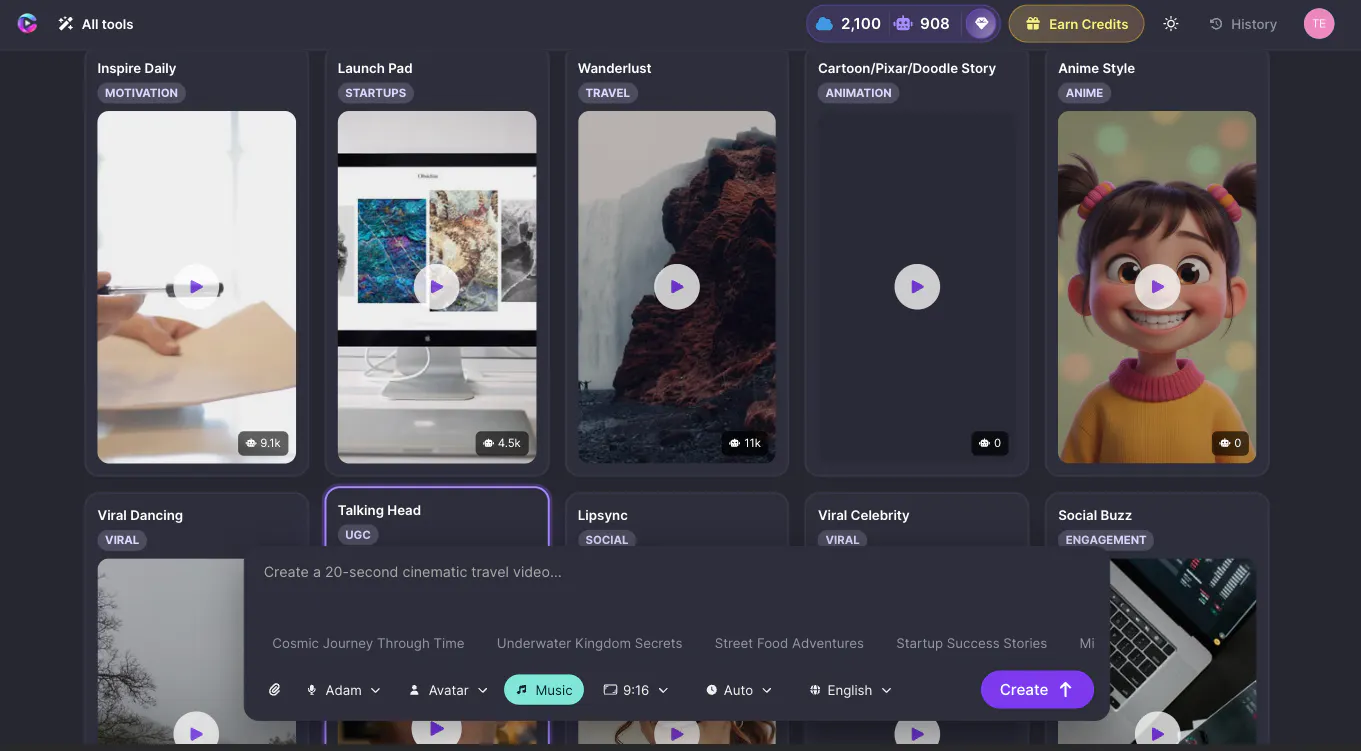Play the Inspire Daily video
The width and height of the screenshot is (1361, 751).
click(196, 287)
